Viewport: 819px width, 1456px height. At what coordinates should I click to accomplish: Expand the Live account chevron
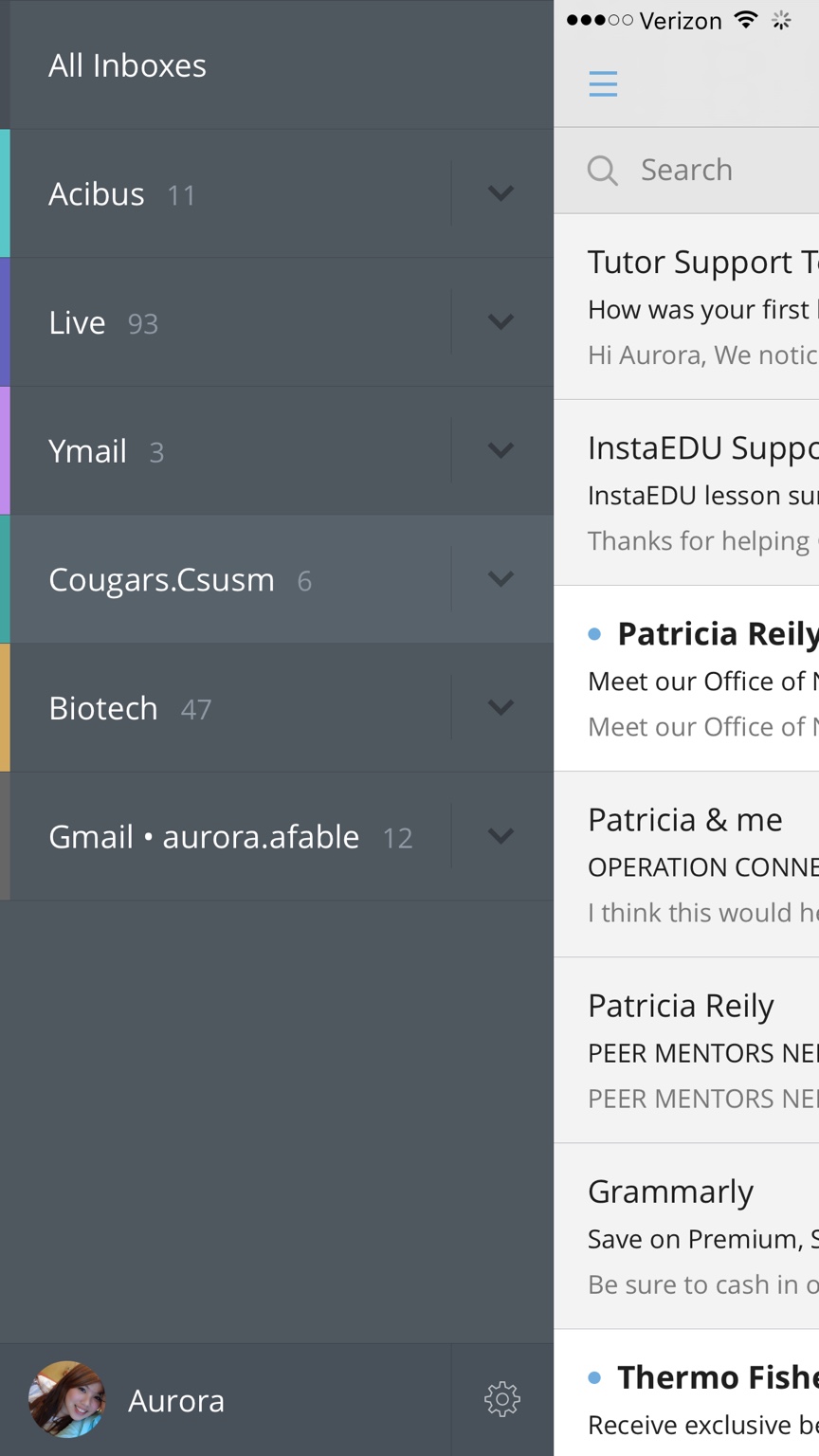(x=500, y=322)
